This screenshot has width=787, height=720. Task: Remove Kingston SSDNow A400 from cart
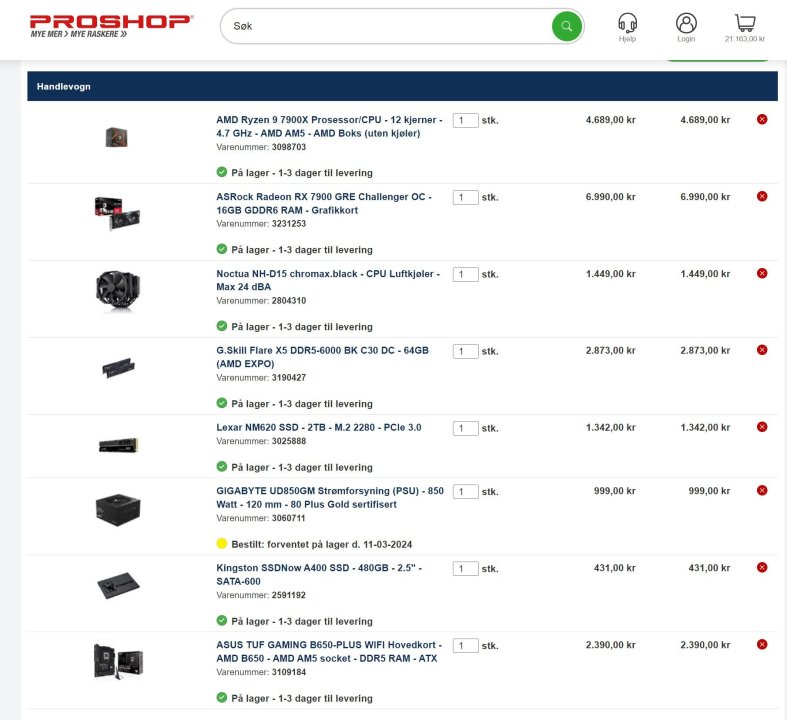pyautogui.click(x=762, y=567)
